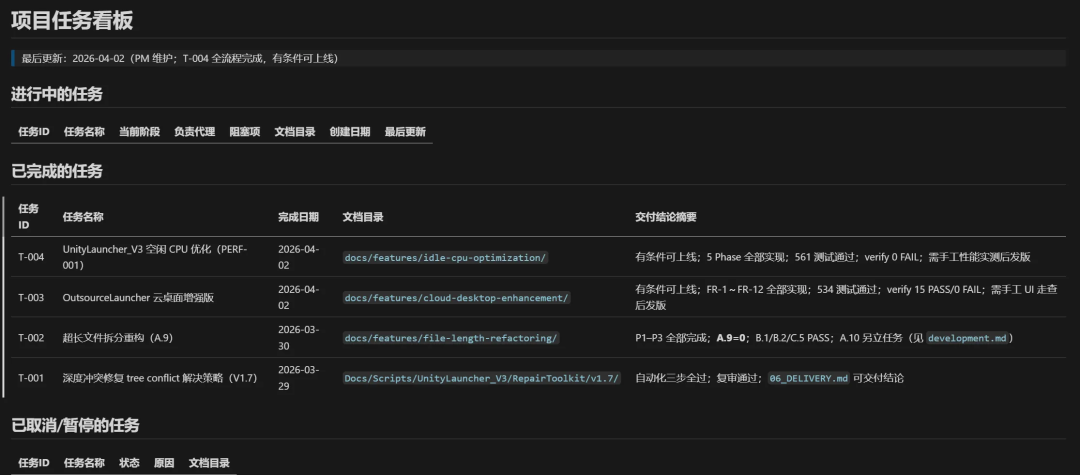Select the T-001 task ID cell
1080x475 pixels.
31,378
